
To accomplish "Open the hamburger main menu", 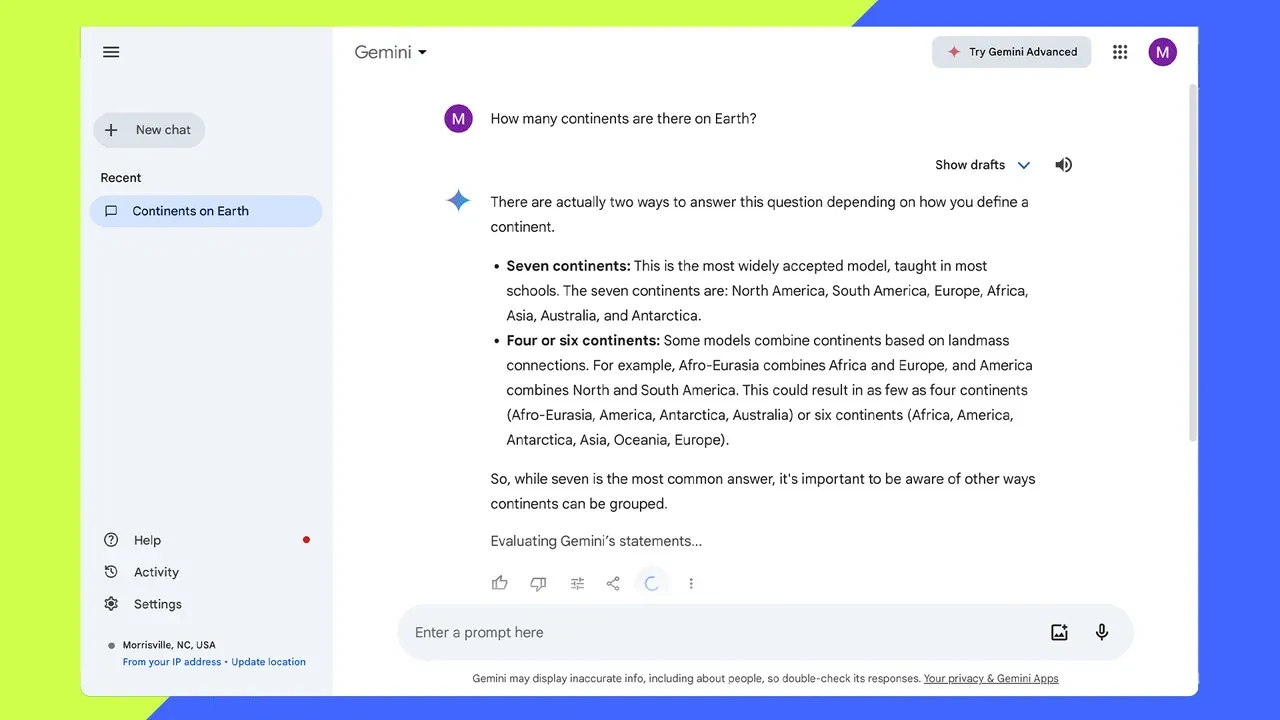I will coord(111,52).
